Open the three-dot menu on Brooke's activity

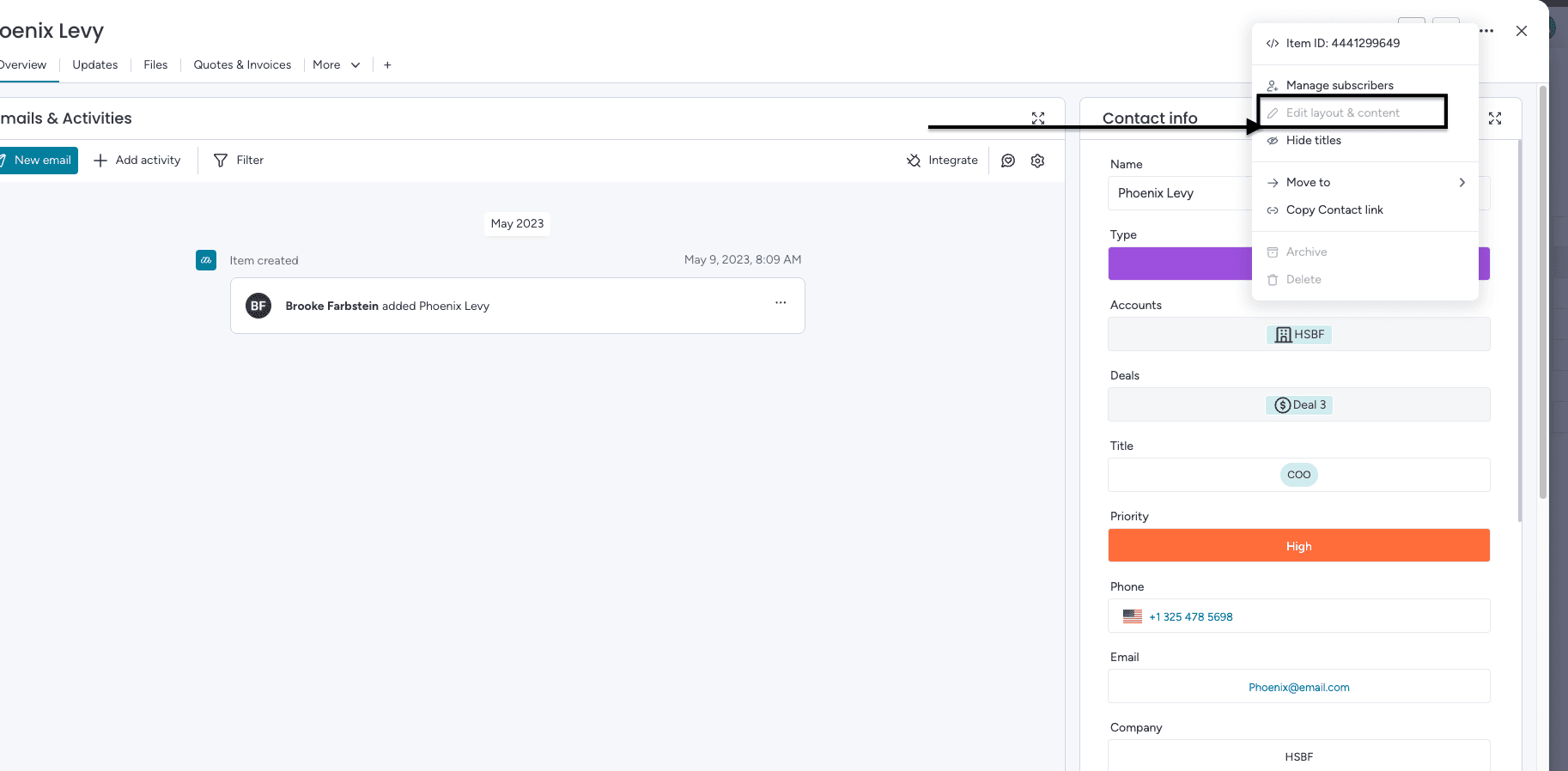point(781,303)
